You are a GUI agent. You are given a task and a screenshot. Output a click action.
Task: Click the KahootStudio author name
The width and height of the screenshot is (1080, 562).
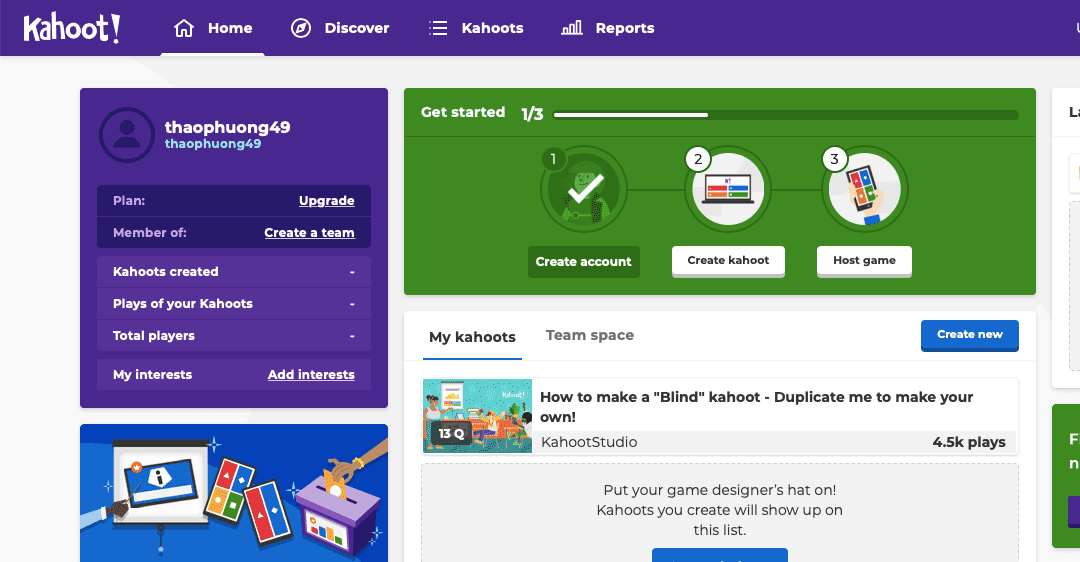click(589, 442)
